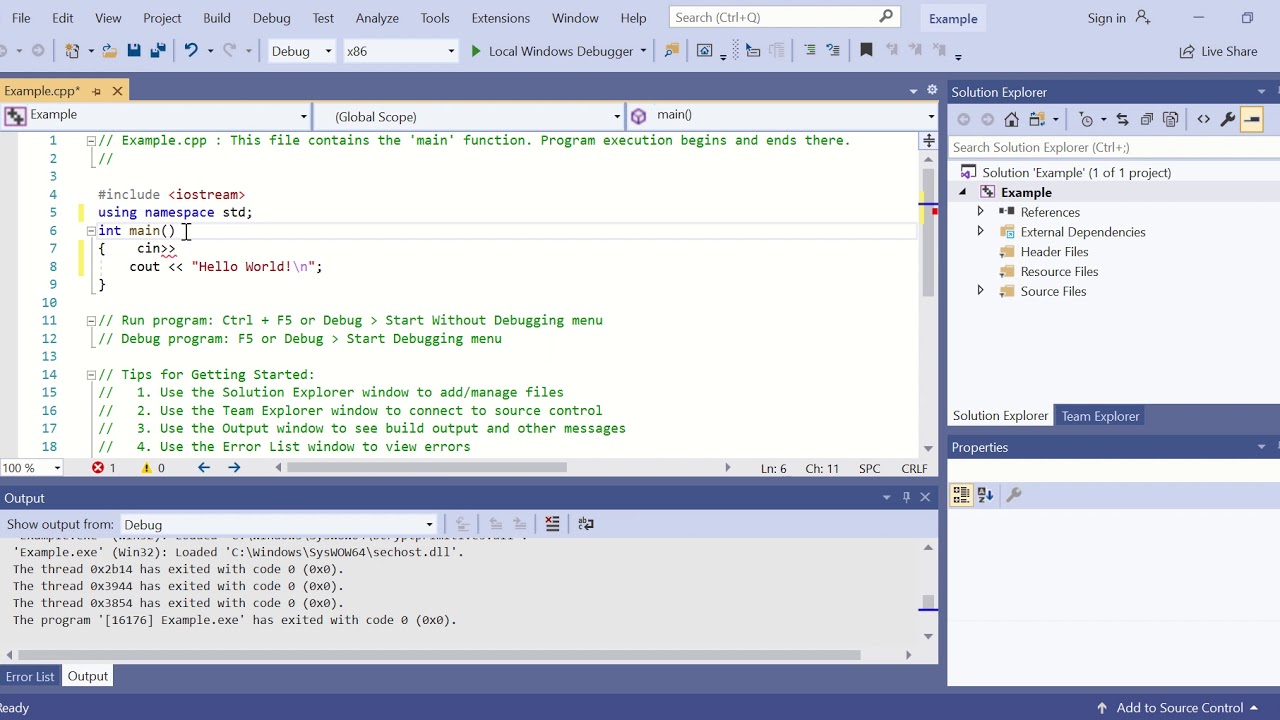Click the Save icon in toolbar
The height and width of the screenshot is (720, 1280).
(x=133, y=51)
